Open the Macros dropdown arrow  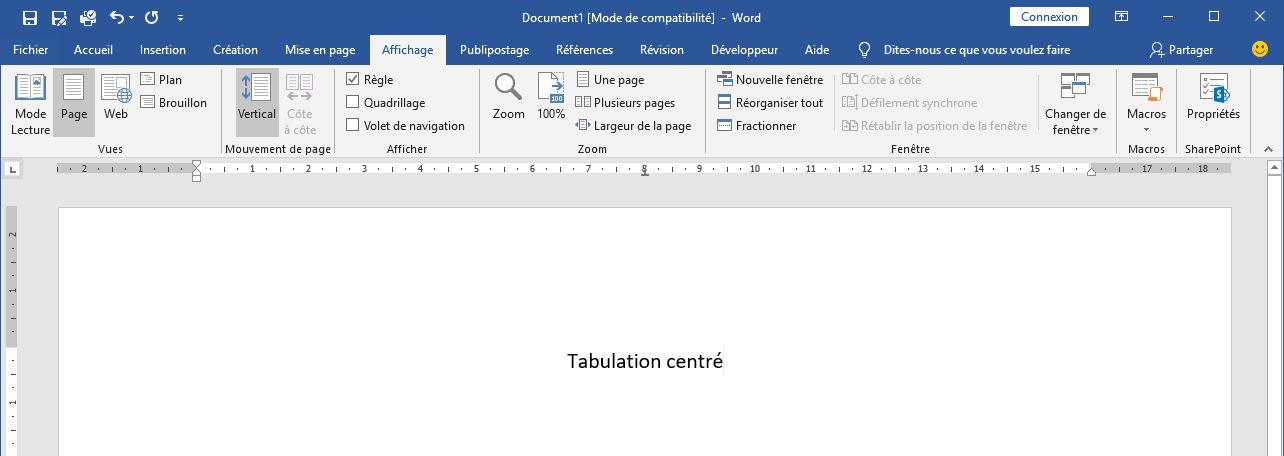point(1146,129)
